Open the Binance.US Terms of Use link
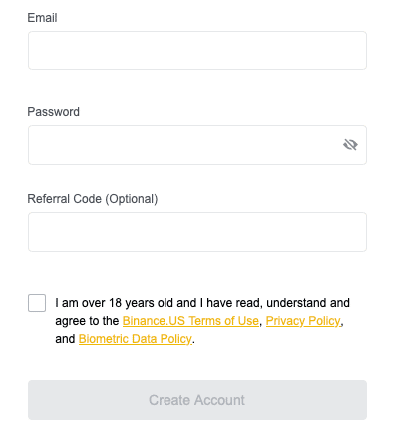Image resolution: width=397 pixels, height=426 pixels. 191,321
